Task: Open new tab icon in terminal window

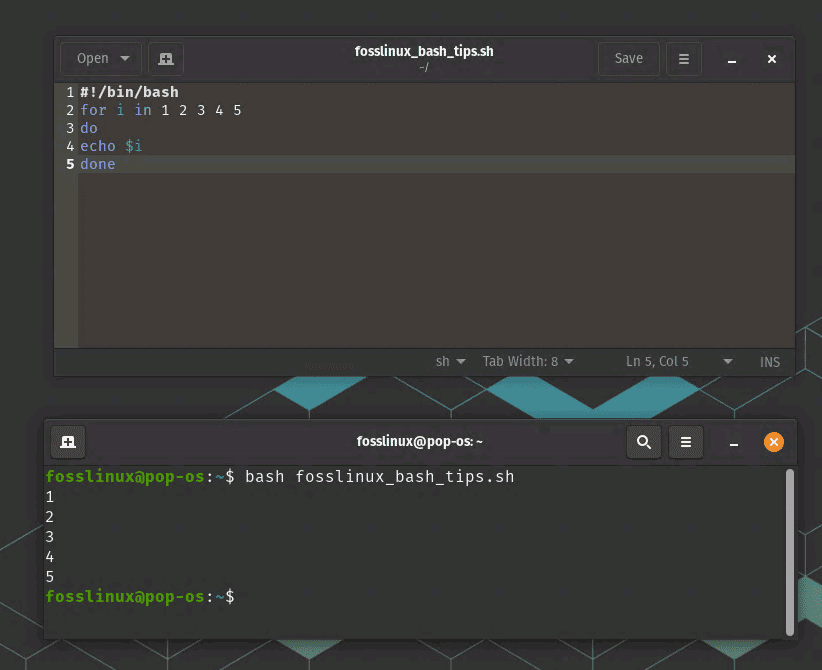Action: click(68, 442)
